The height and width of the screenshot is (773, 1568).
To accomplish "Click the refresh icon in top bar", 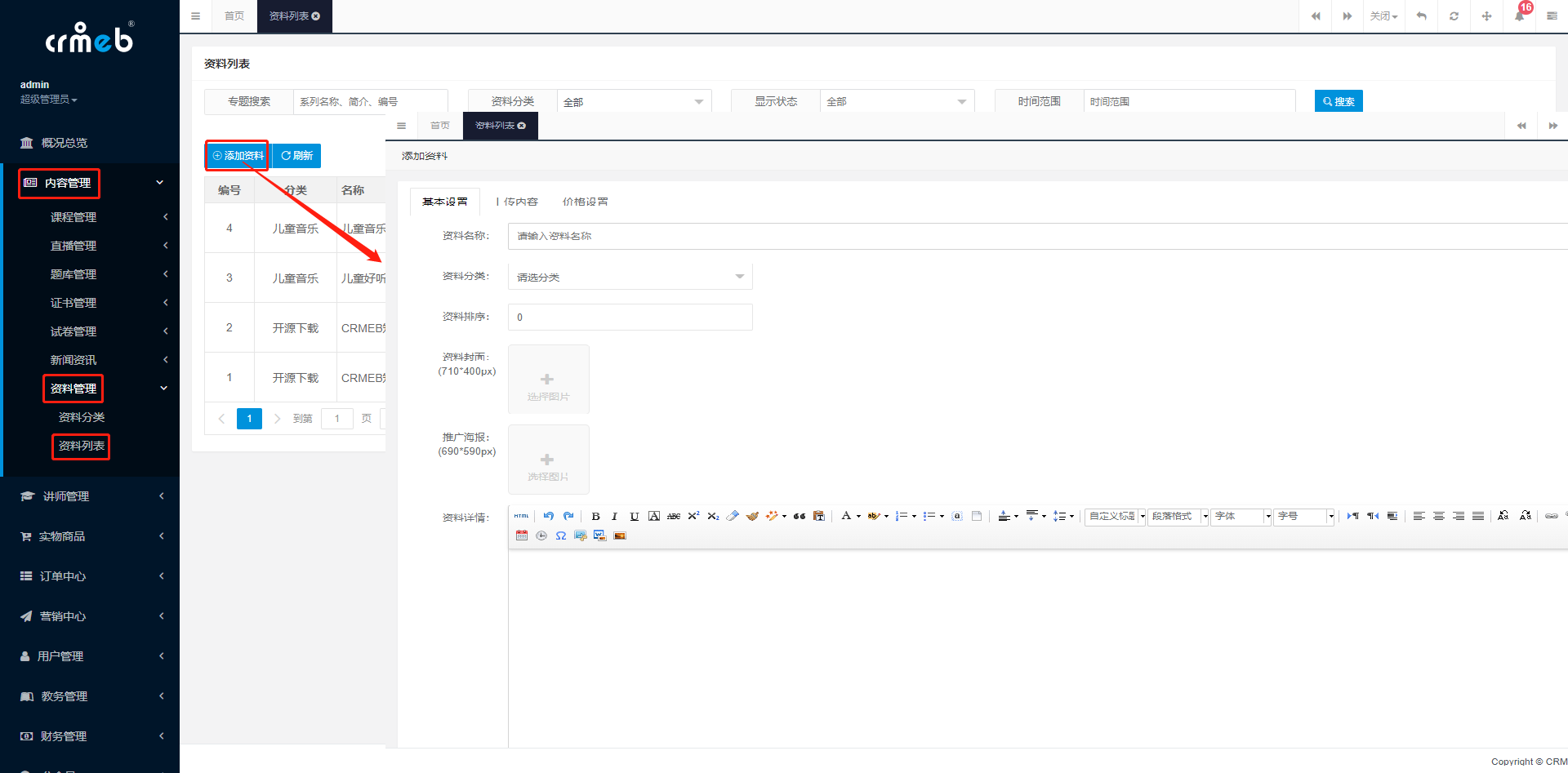I will [x=1454, y=16].
